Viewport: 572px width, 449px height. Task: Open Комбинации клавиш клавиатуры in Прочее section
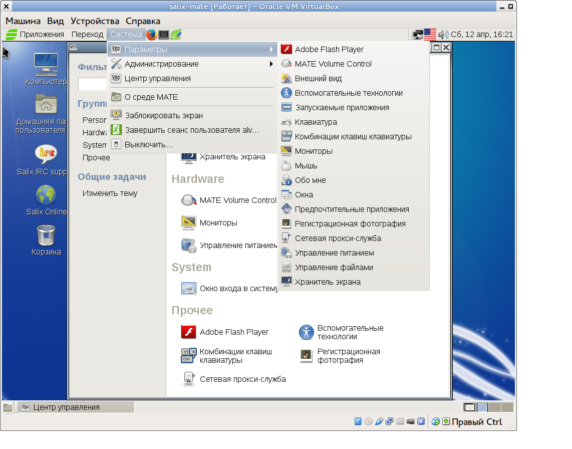click(x=227, y=356)
